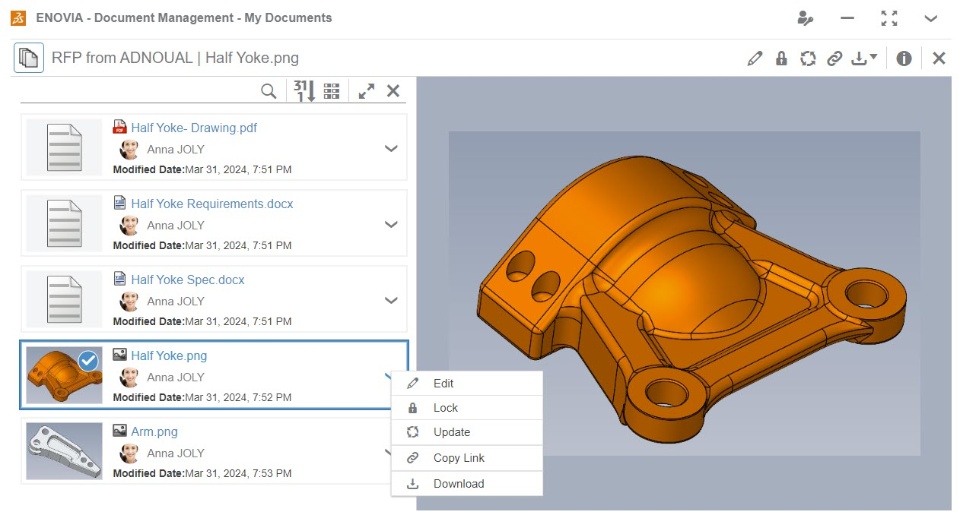Viewport: 960px width, 515px height.
Task: Click Anna JOLY avatar under Half Yoke Requirements.docx
Action: 129,225
